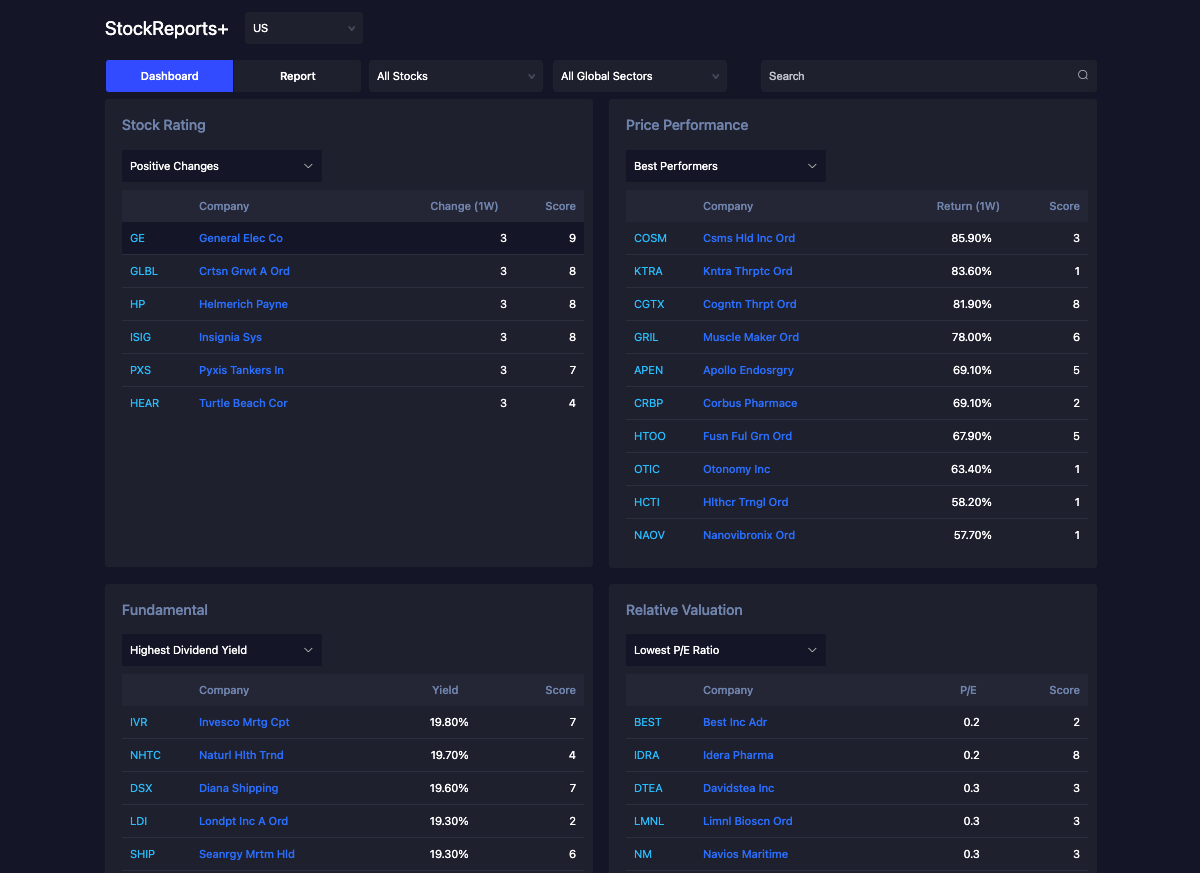Open Idera Pharma link
The height and width of the screenshot is (873, 1200).
[x=738, y=755]
